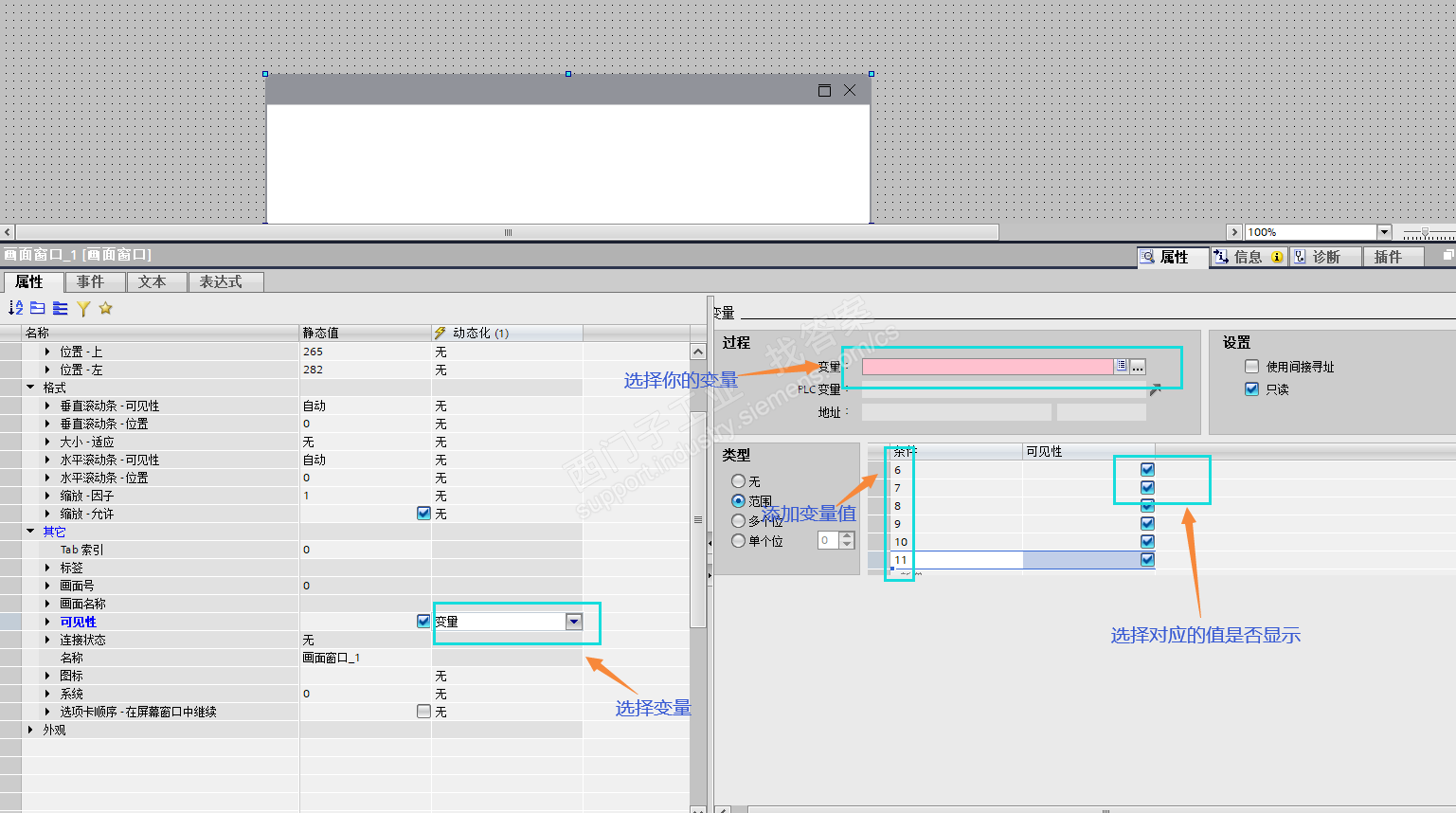
Task: Click the maximize icon on the screen window object
Action: click(824, 90)
